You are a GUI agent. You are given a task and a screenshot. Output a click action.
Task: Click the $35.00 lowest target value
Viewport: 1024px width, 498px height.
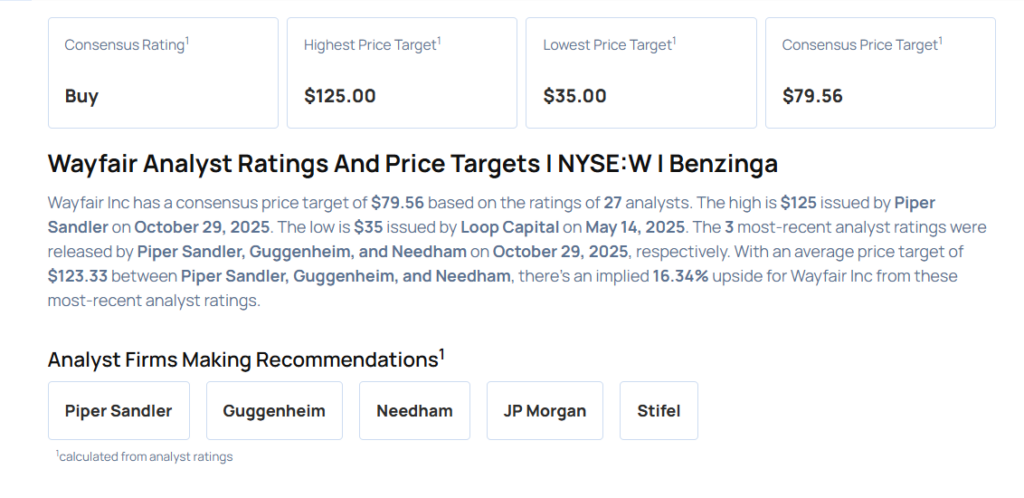[575, 96]
